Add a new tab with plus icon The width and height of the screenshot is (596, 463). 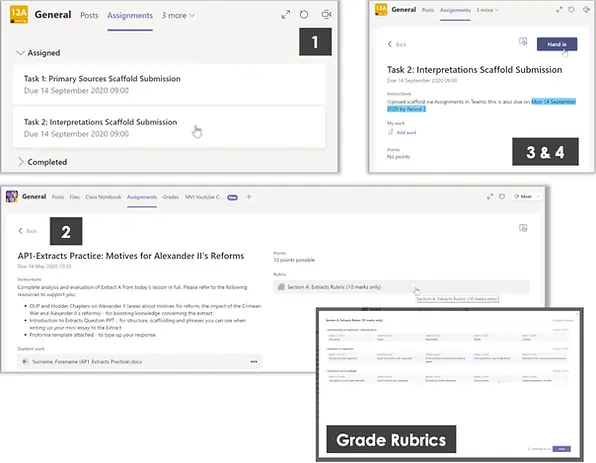click(249, 197)
